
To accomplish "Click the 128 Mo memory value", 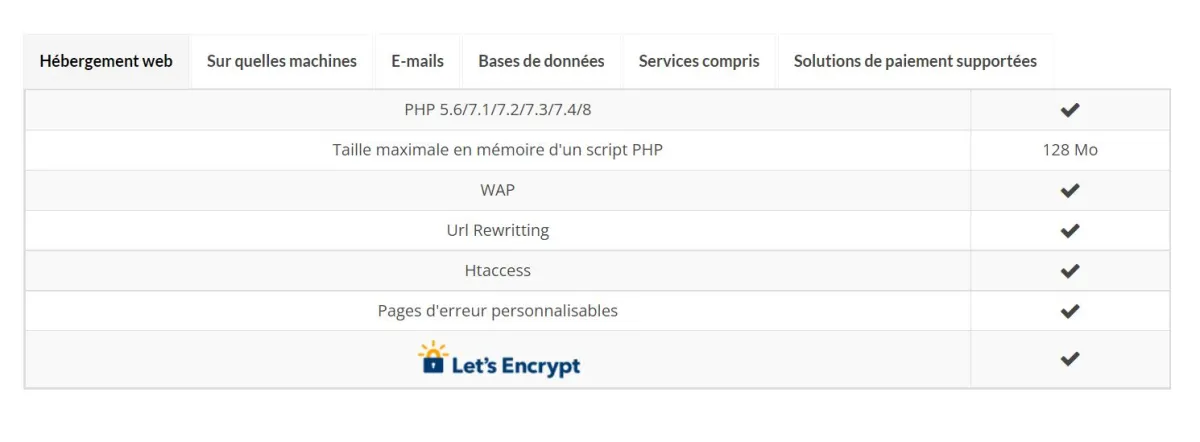I will [1069, 150].
